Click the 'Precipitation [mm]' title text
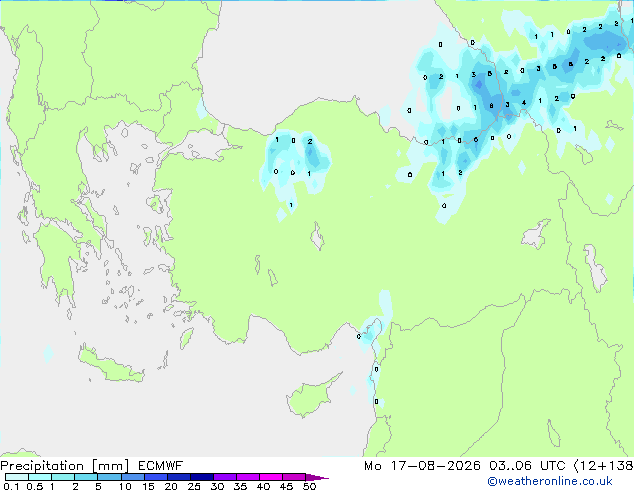Viewport: 634px width, 490px height. (64, 466)
